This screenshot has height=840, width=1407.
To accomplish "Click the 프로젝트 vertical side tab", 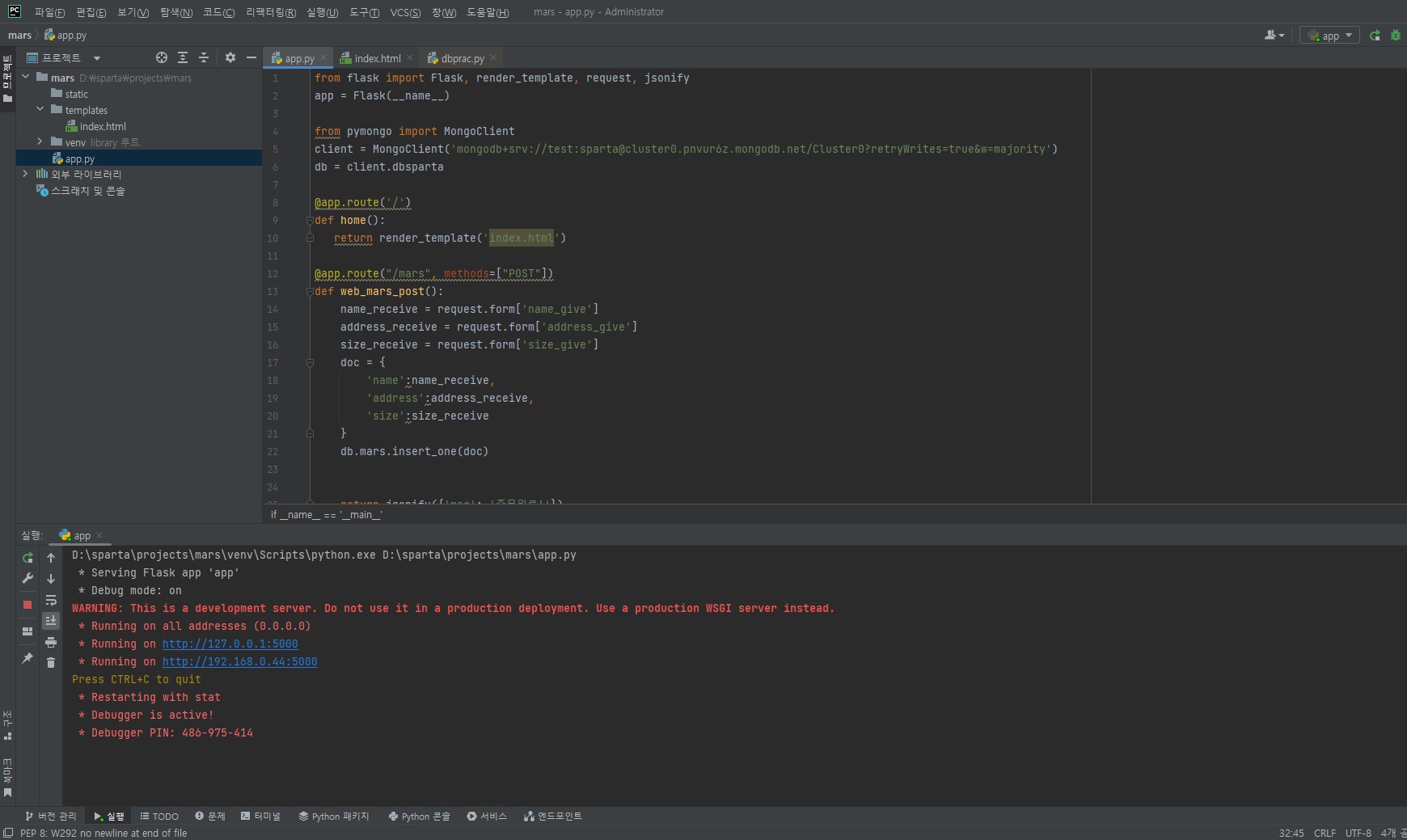I will click(x=7, y=78).
